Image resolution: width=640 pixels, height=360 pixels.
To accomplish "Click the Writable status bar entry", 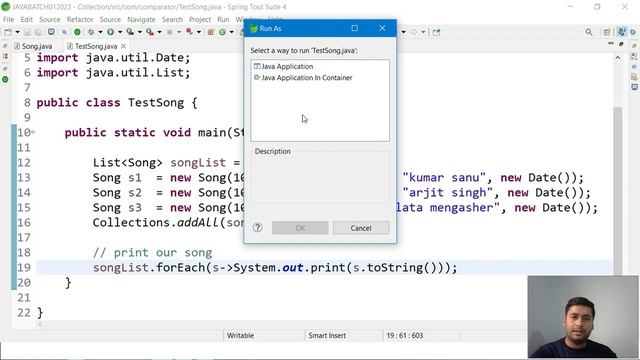I will click(x=240, y=335).
